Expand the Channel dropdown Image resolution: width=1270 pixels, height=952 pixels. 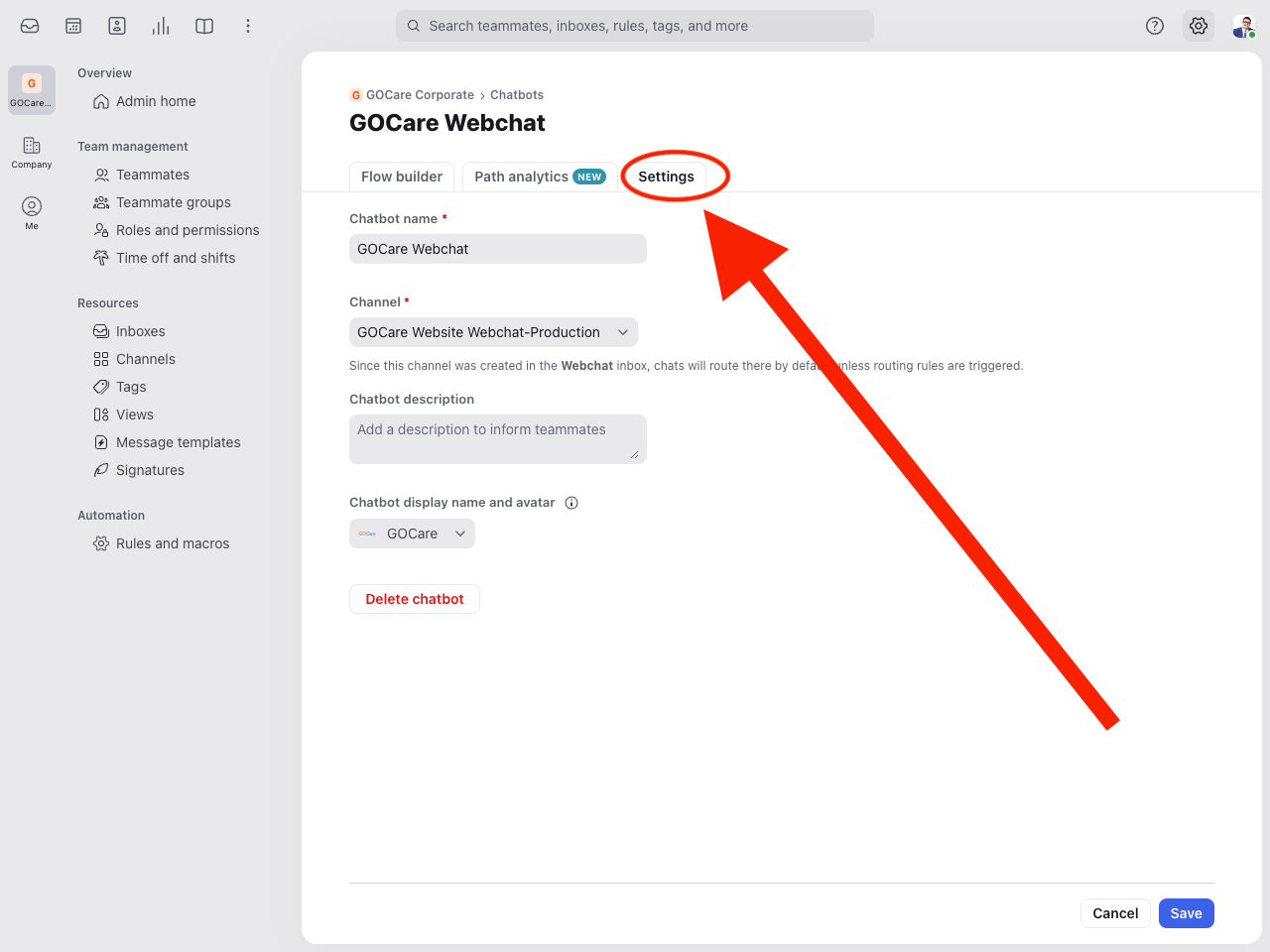[493, 332]
